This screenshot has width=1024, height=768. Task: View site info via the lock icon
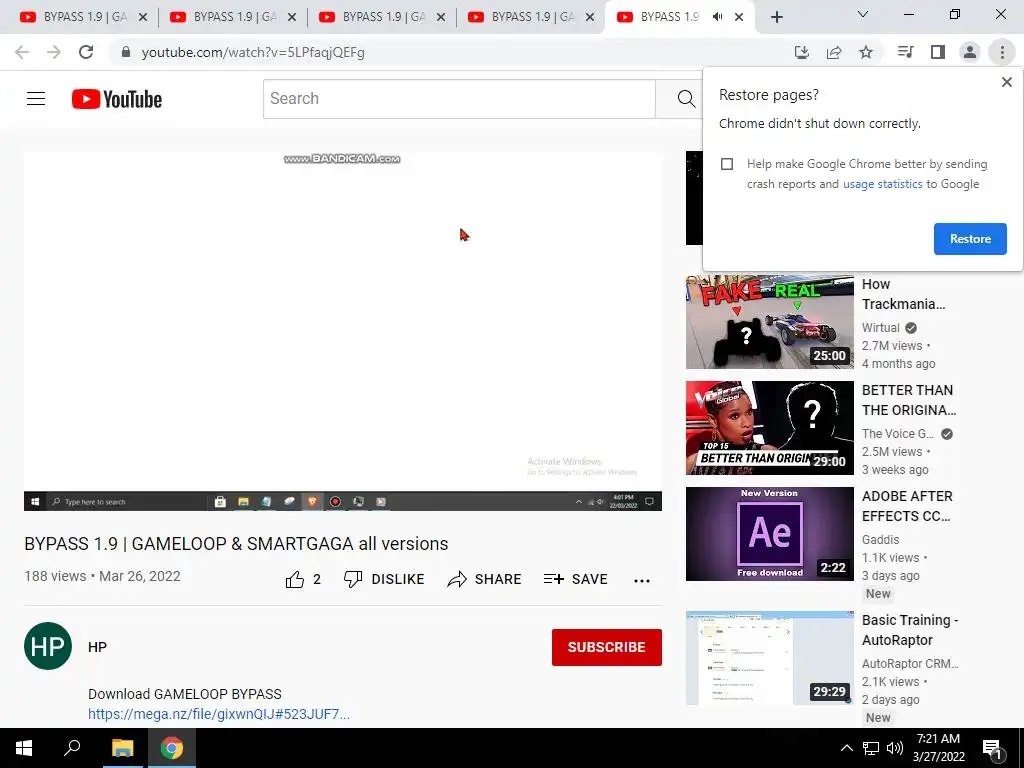point(126,52)
